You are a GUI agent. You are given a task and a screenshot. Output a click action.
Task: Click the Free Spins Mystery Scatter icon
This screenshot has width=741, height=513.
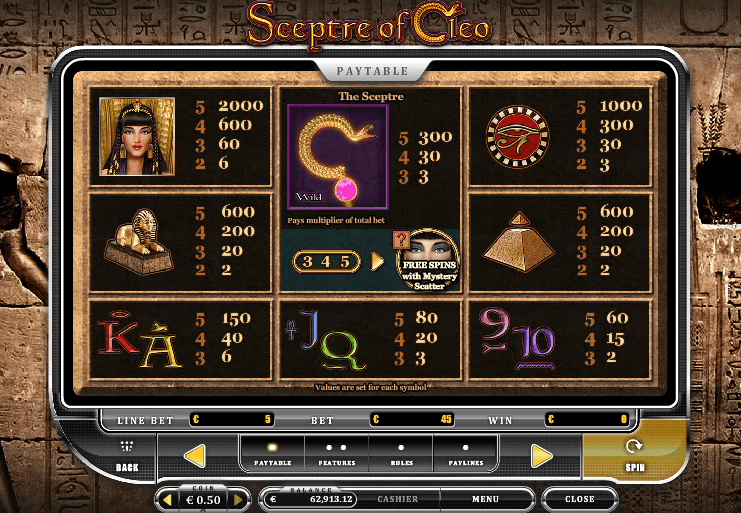tap(427, 260)
